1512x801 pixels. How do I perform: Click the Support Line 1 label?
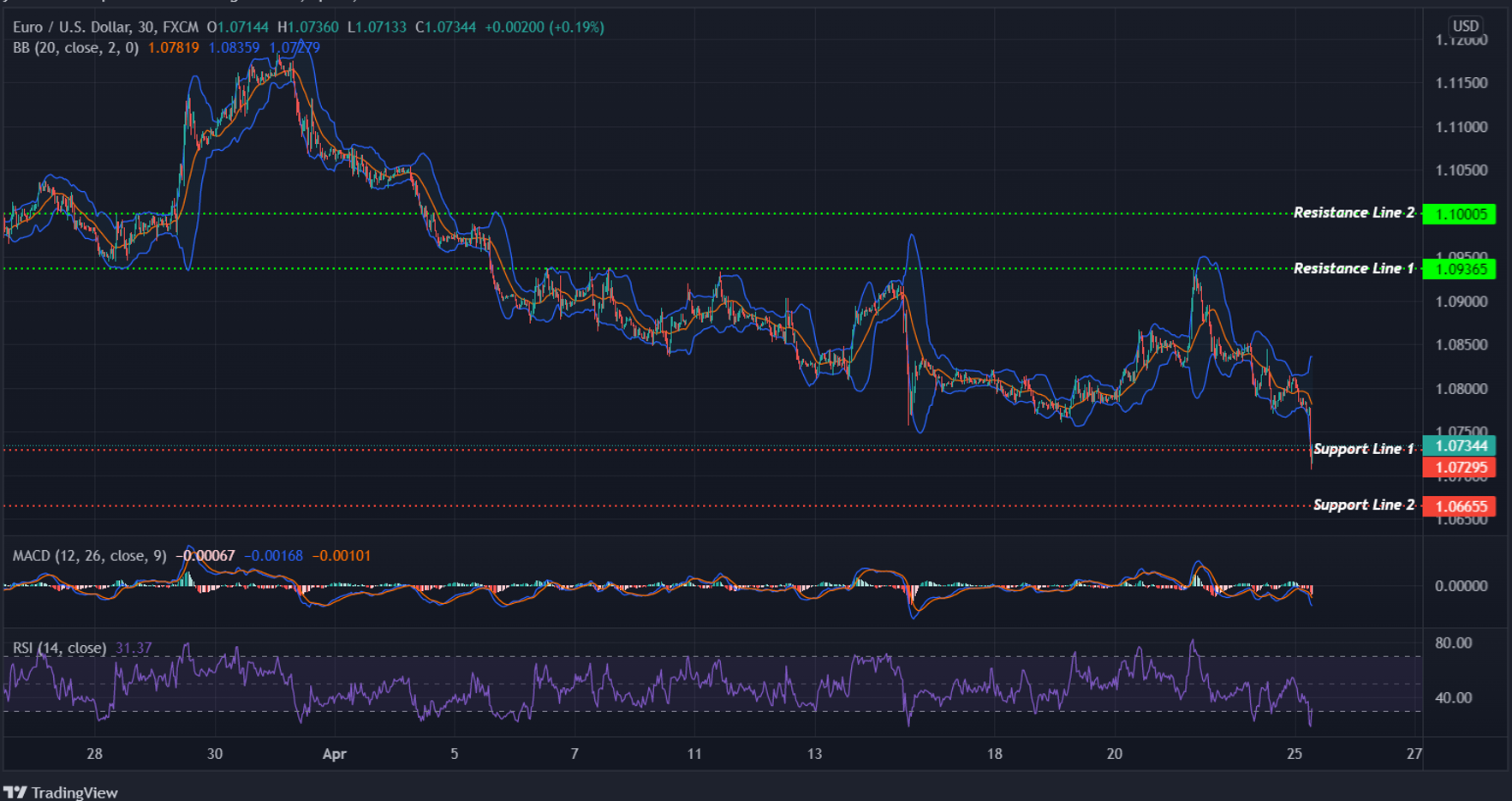(x=1363, y=449)
